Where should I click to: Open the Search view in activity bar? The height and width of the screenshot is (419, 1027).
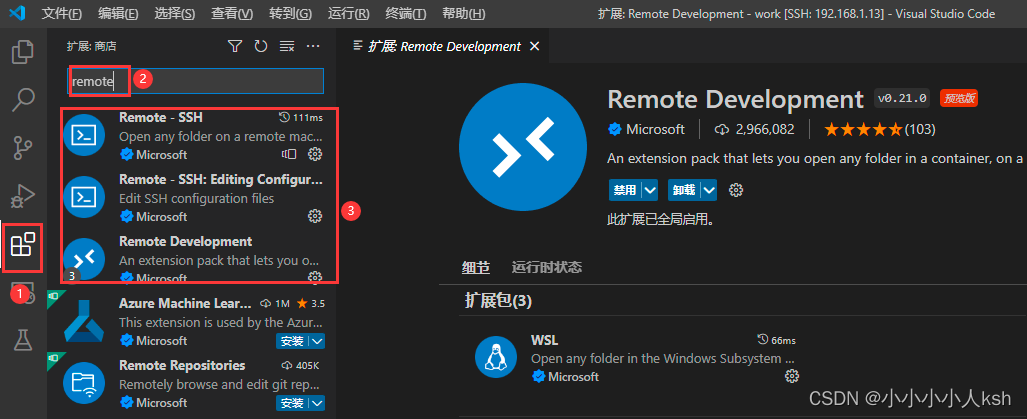(24, 100)
